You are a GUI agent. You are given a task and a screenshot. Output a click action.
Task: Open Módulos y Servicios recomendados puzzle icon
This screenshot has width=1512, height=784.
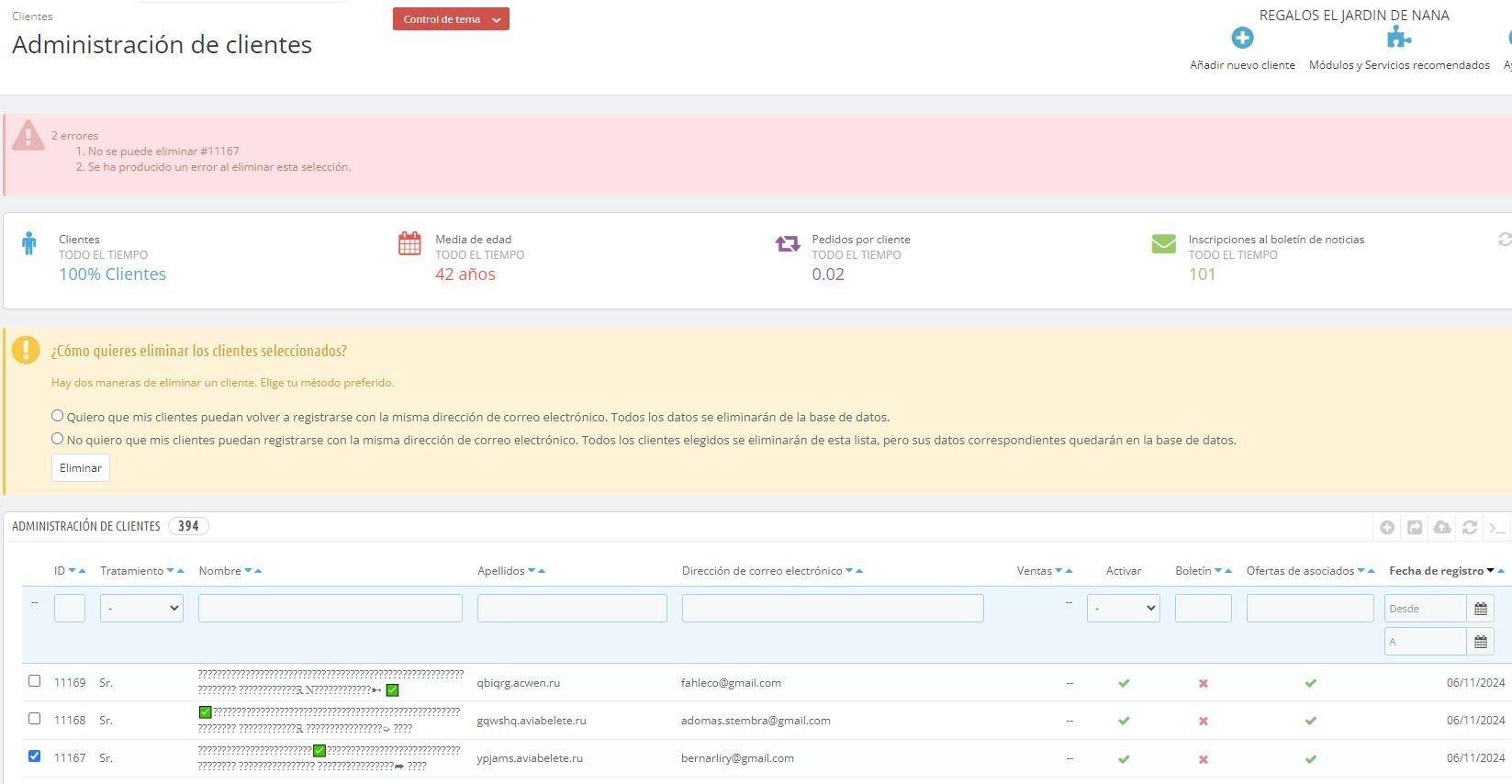tap(1398, 38)
